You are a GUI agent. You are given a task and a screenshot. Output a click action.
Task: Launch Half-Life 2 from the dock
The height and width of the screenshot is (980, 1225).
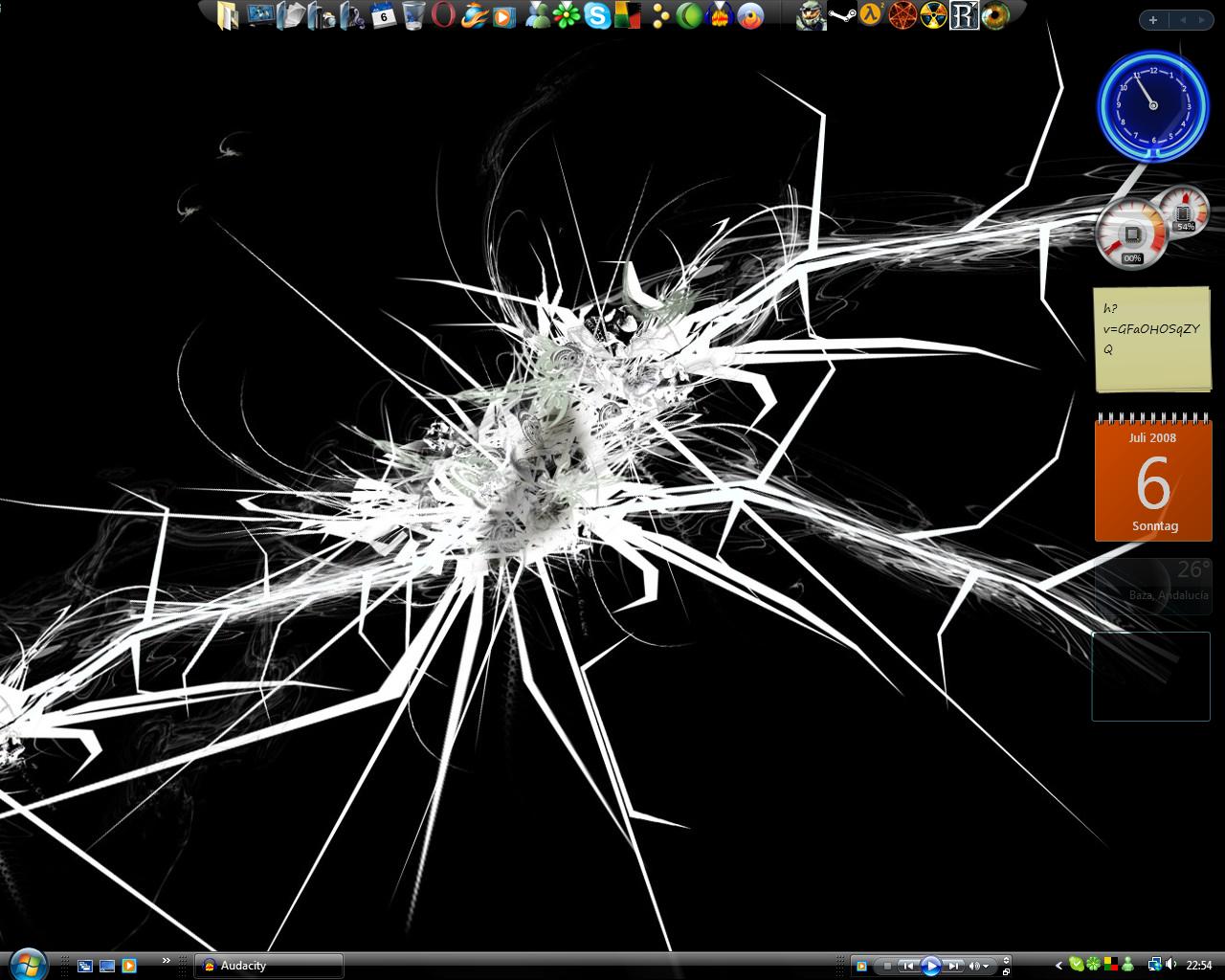coord(870,15)
